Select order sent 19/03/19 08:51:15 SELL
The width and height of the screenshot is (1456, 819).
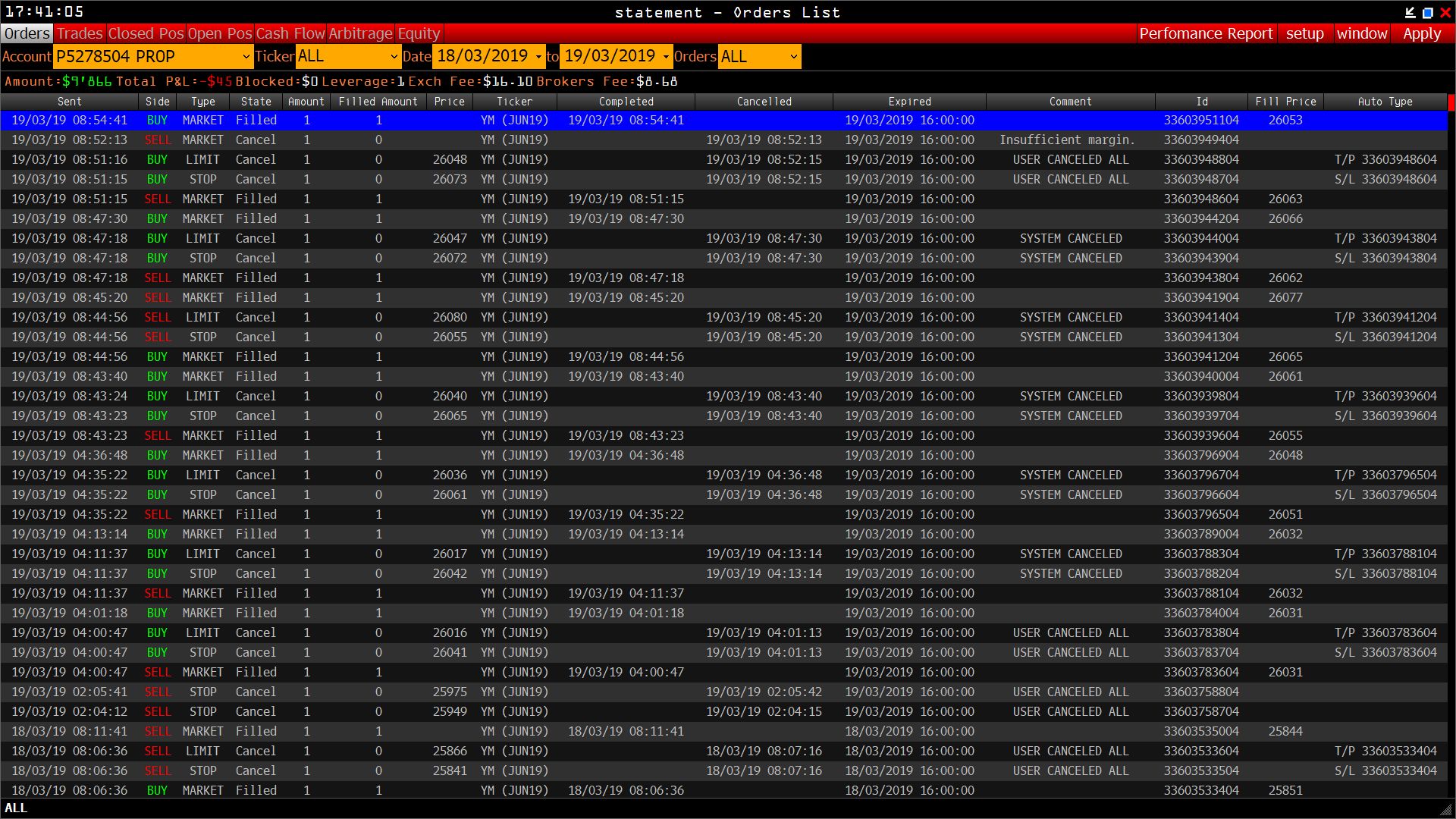click(x=724, y=199)
